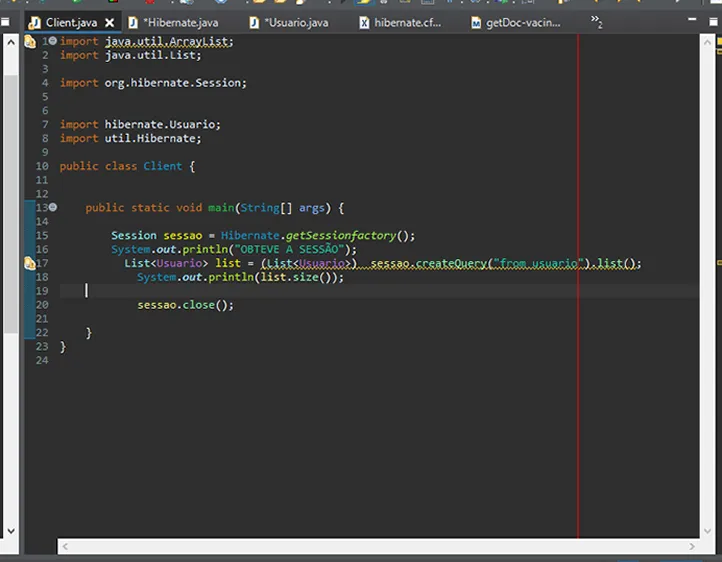Click the hibernate.cfg XML file icon

click(x=364, y=22)
